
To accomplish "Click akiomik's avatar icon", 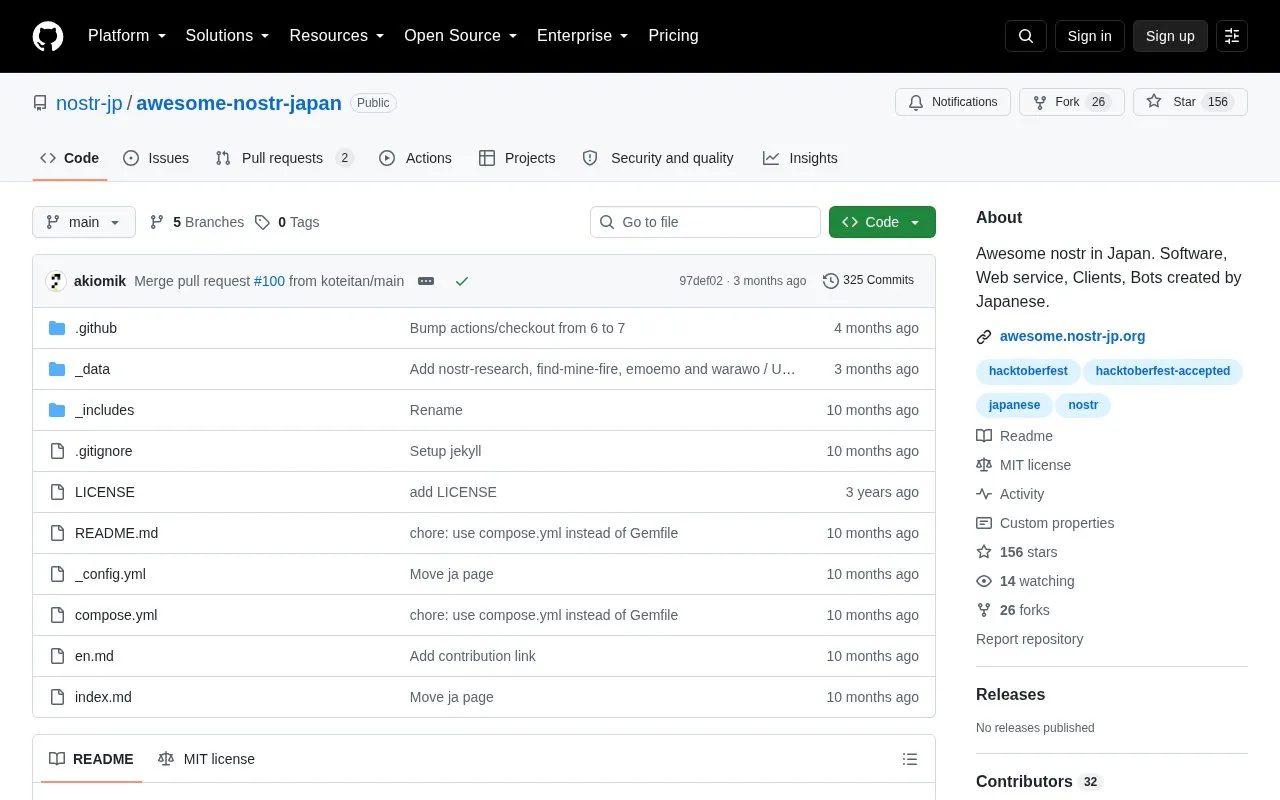I will 56,281.
